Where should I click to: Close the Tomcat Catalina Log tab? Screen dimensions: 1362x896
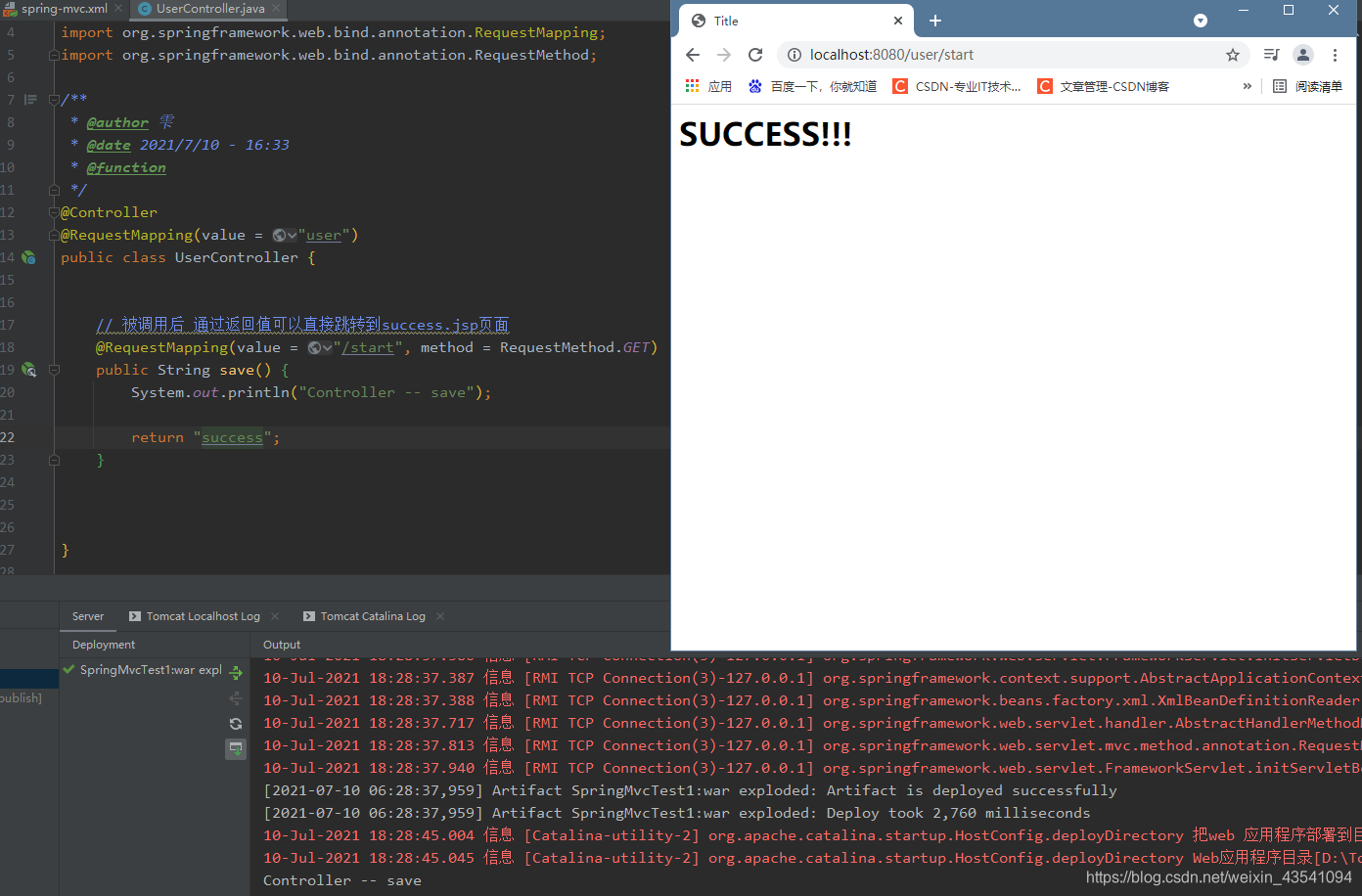(440, 616)
